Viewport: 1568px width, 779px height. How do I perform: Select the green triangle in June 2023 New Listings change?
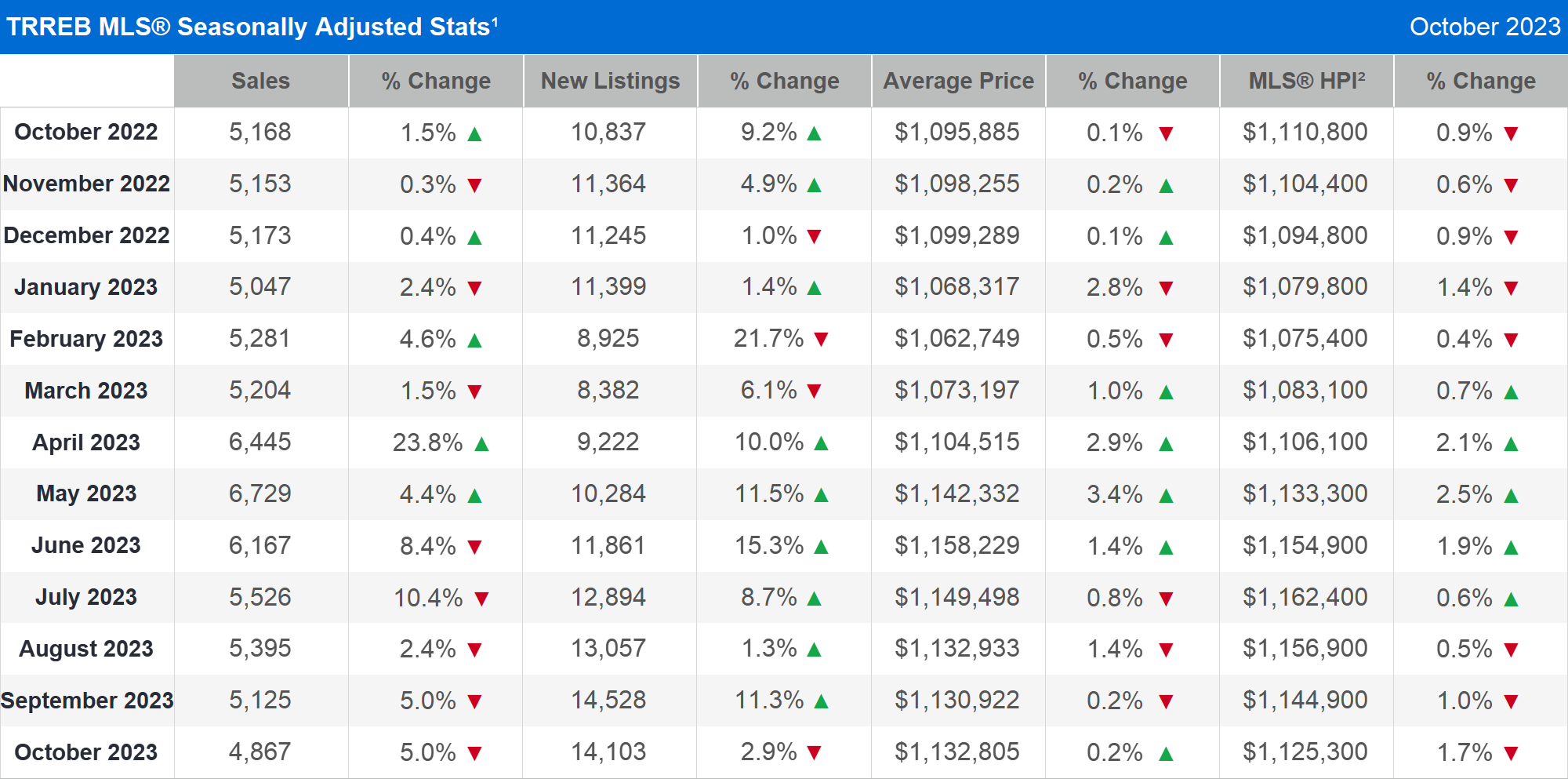pyautogui.click(x=820, y=545)
